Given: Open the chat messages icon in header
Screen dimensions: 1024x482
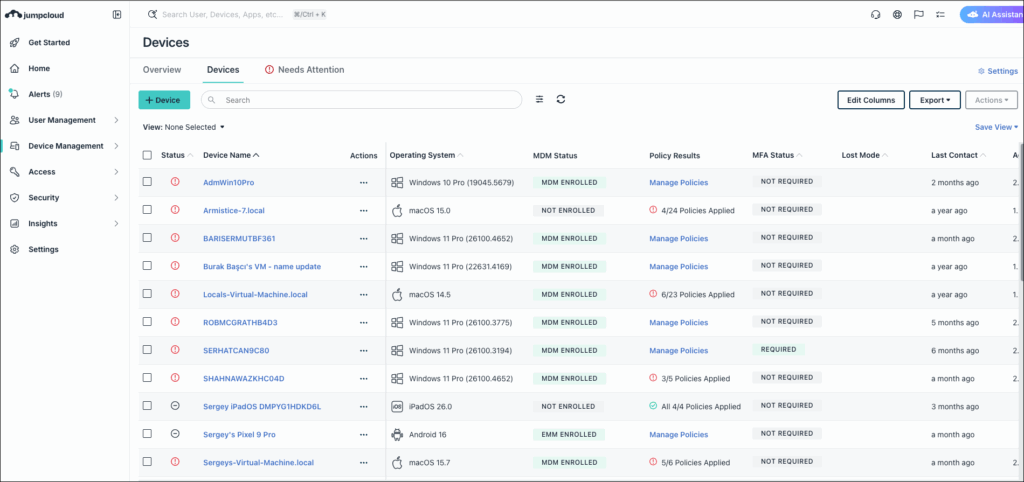Looking at the screenshot, I should coord(939,15).
